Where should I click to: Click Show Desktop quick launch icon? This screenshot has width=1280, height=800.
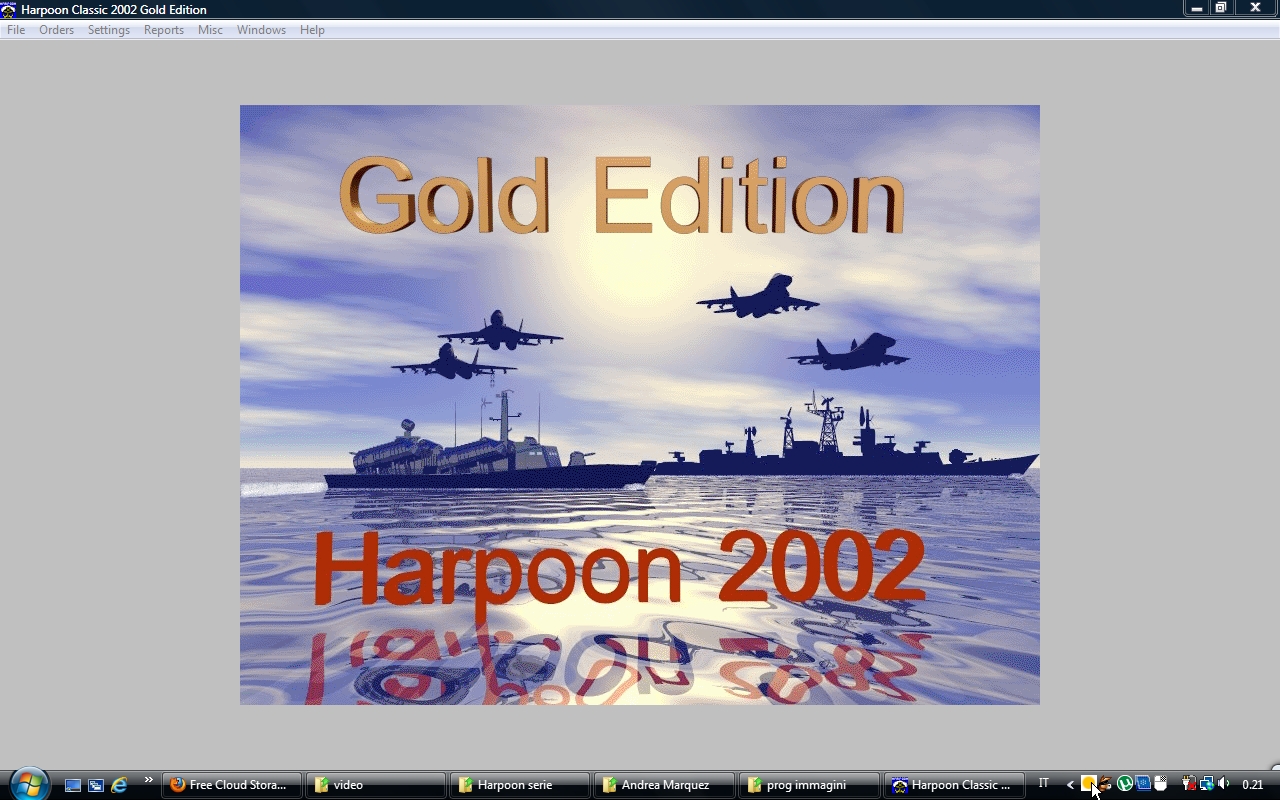coord(73,785)
